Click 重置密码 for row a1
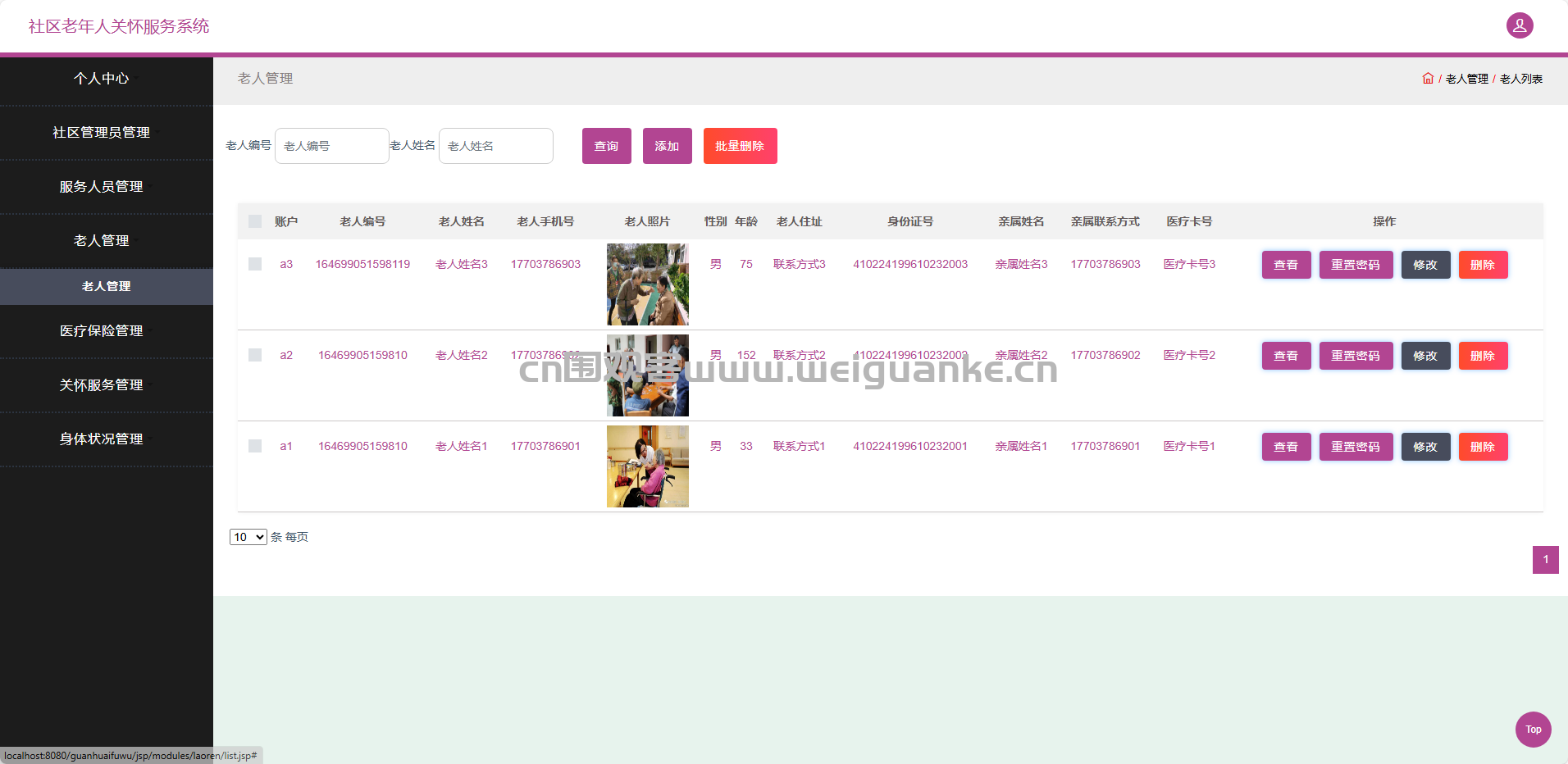This screenshot has height=764, width=1568. pyautogui.click(x=1356, y=447)
